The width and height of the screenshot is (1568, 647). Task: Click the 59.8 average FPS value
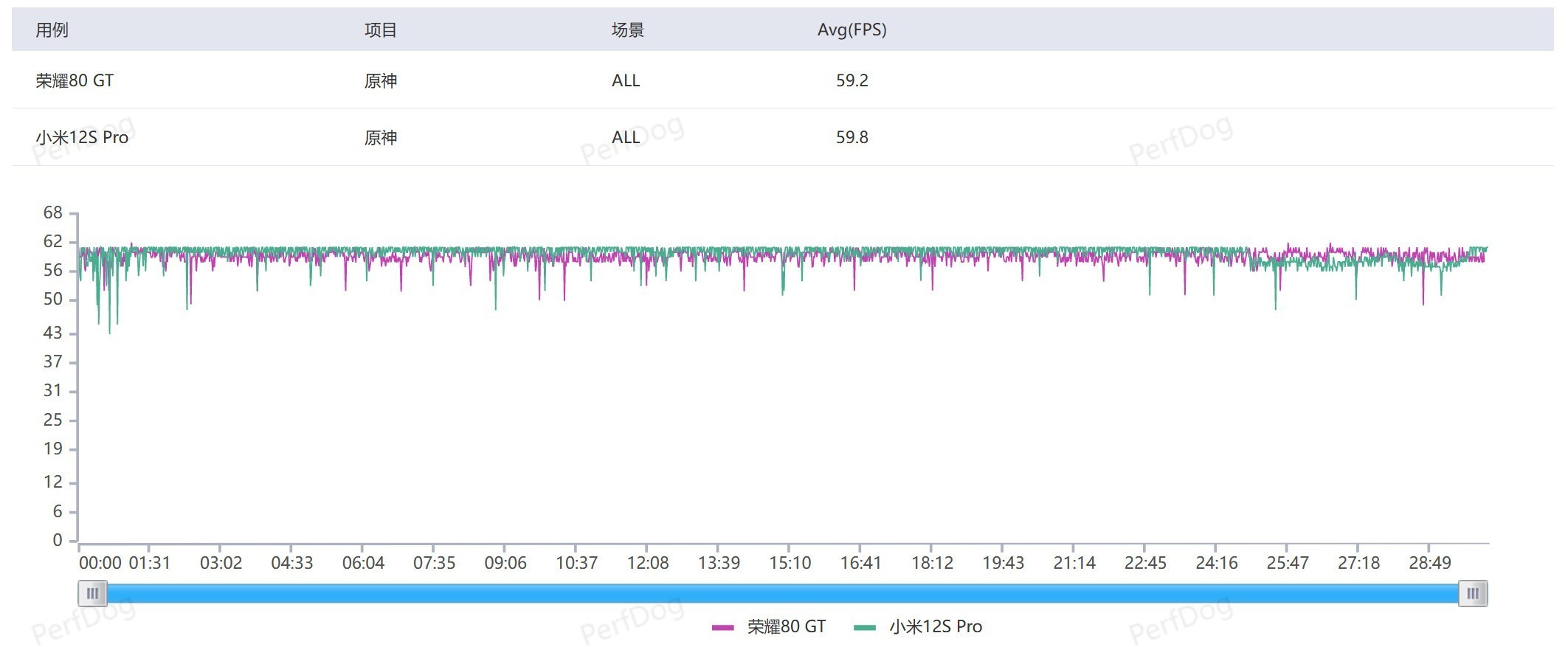pos(852,138)
